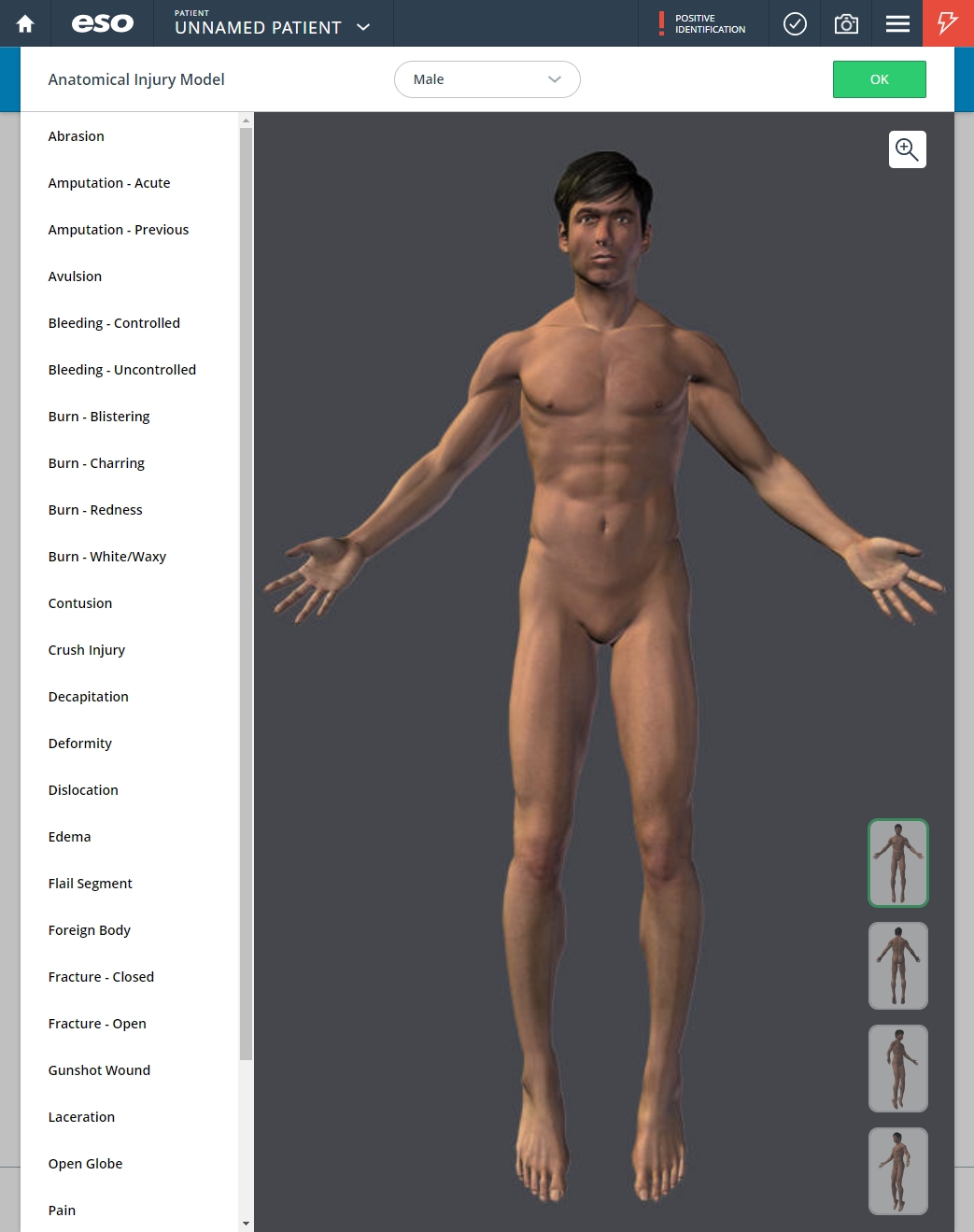Open the camera capture icon
The height and width of the screenshot is (1232, 974).
click(846, 23)
